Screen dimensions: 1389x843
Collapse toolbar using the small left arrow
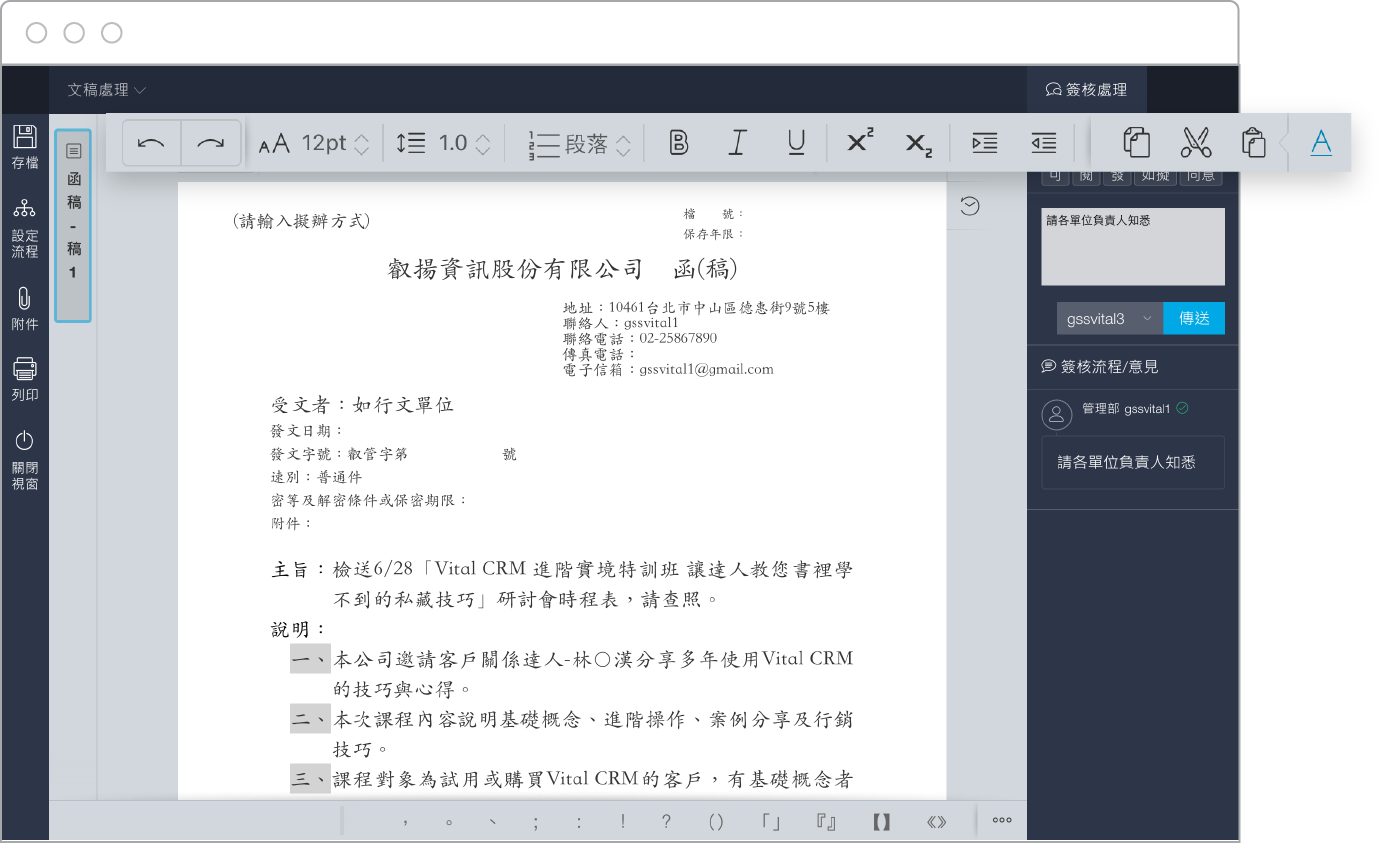[x=1283, y=143]
